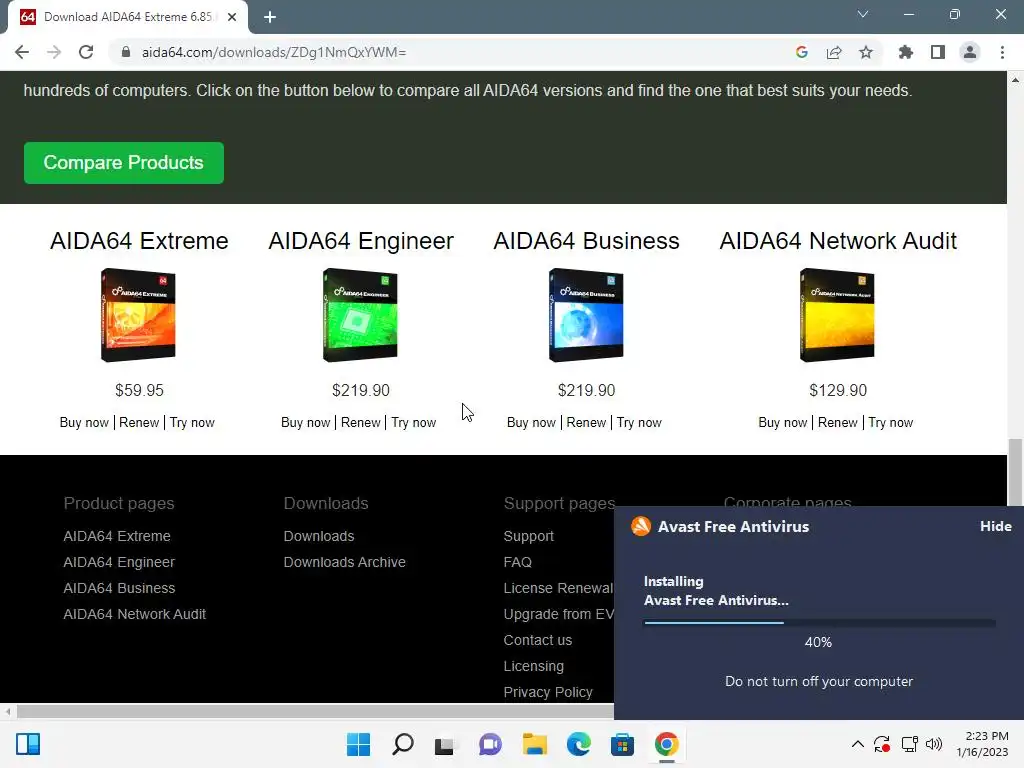Open the volume speaker tray icon

point(934,744)
